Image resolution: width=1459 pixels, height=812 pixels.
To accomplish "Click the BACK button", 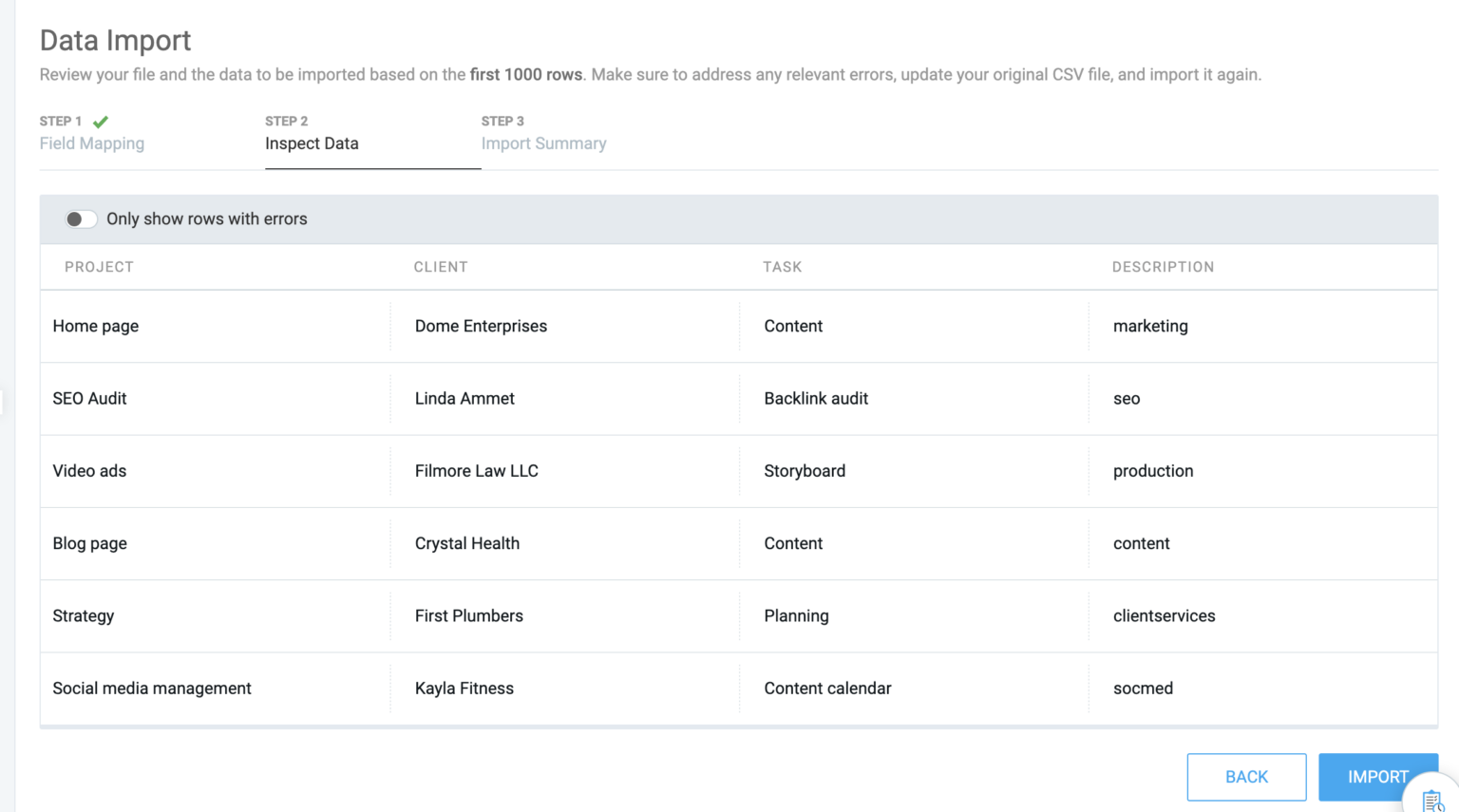I will [x=1246, y=777].
